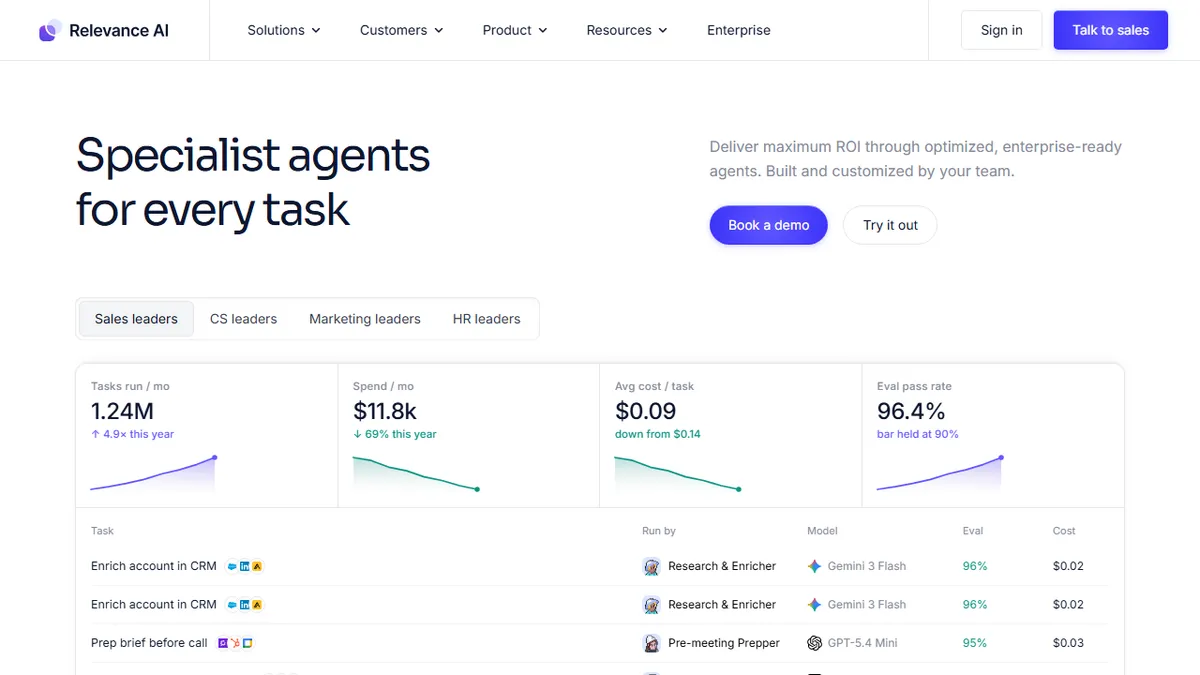Click the $11.8k spend value
This screenshot has height=675, width=1200.
pyautogui.click(x=385, y=411)
